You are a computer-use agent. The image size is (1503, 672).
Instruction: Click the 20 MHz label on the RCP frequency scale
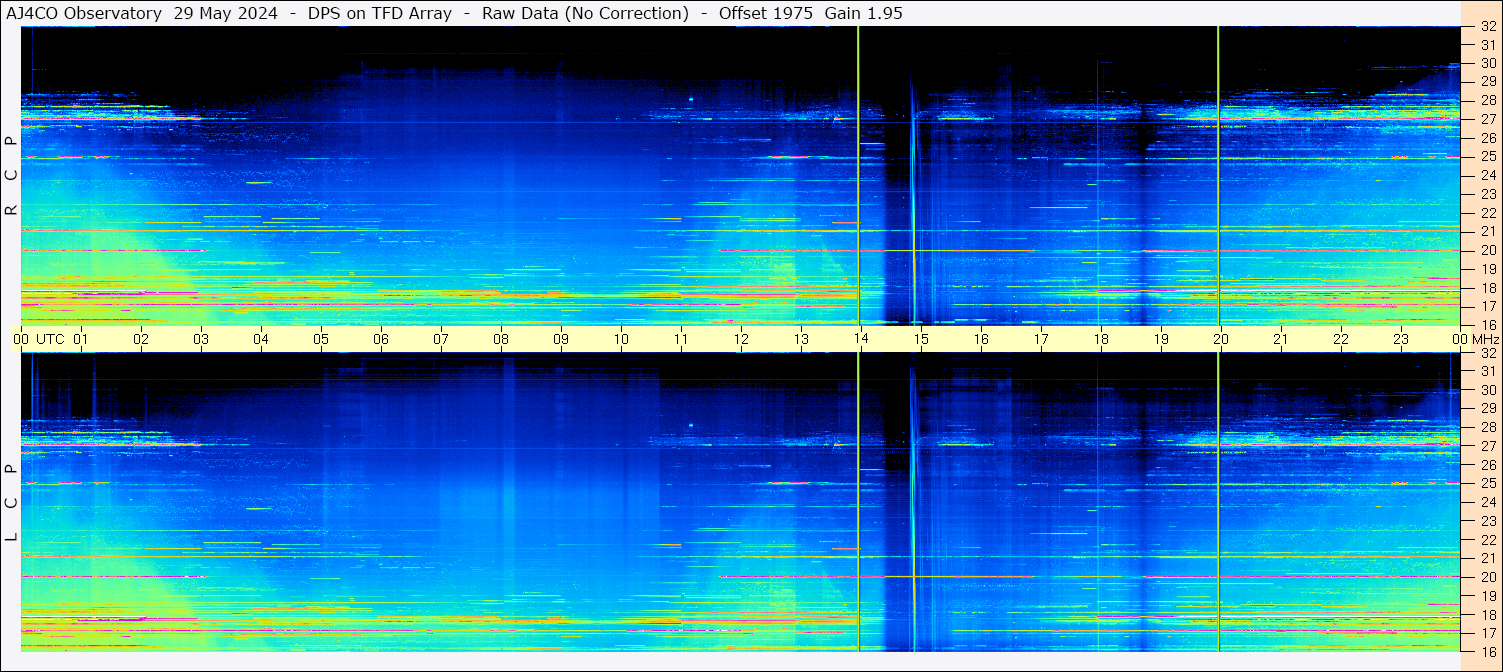[1487, 250]
